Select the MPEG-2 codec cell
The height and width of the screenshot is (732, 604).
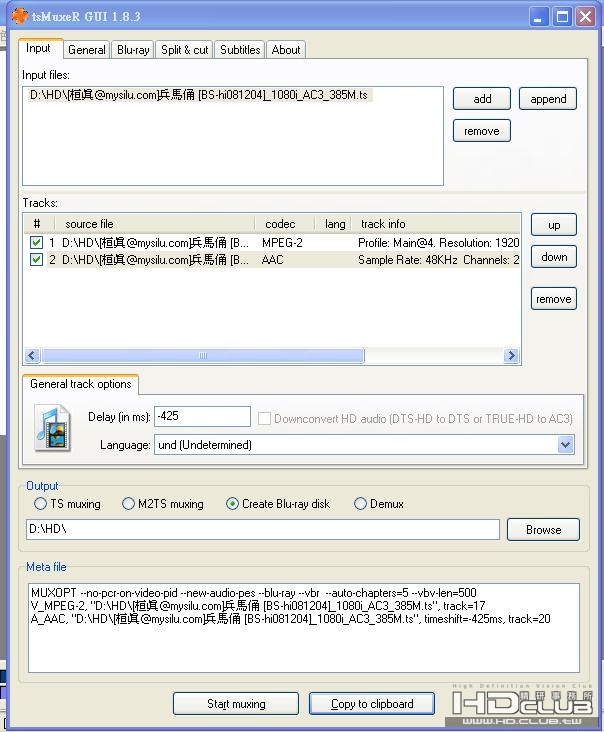(282, 243)
